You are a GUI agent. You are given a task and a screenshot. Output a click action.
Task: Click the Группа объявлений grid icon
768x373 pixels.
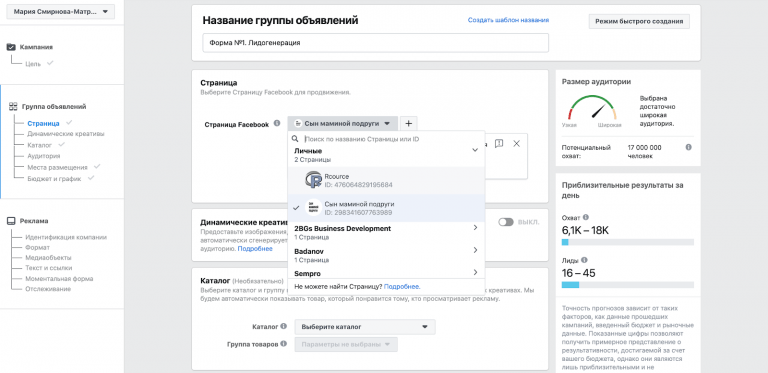pos(13,106)
